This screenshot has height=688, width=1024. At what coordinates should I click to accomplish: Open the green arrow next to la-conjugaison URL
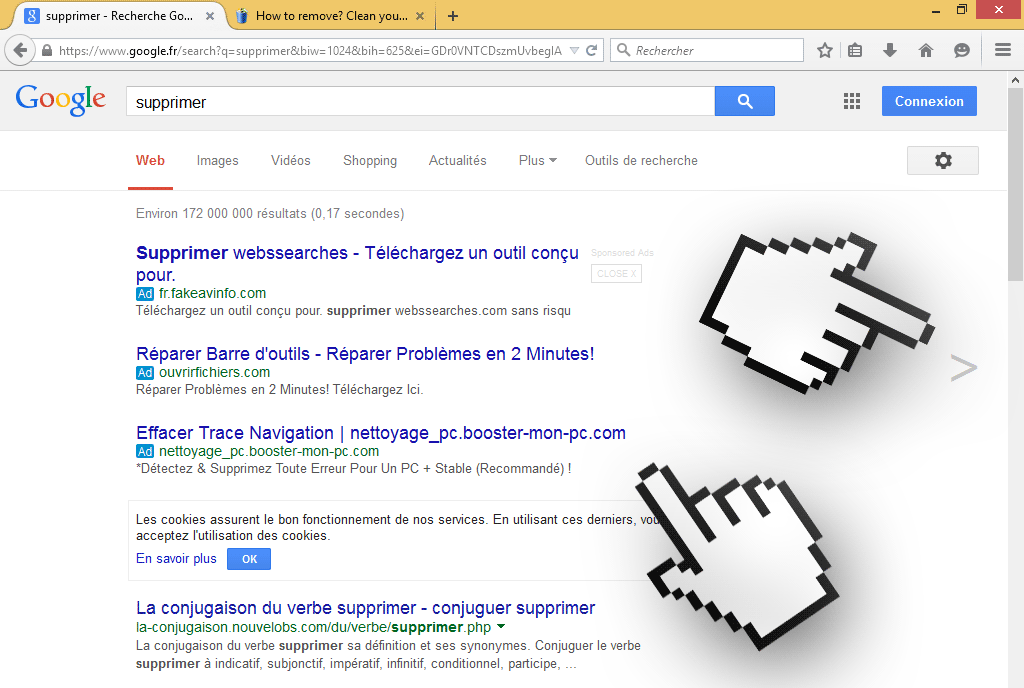(501, 627)
